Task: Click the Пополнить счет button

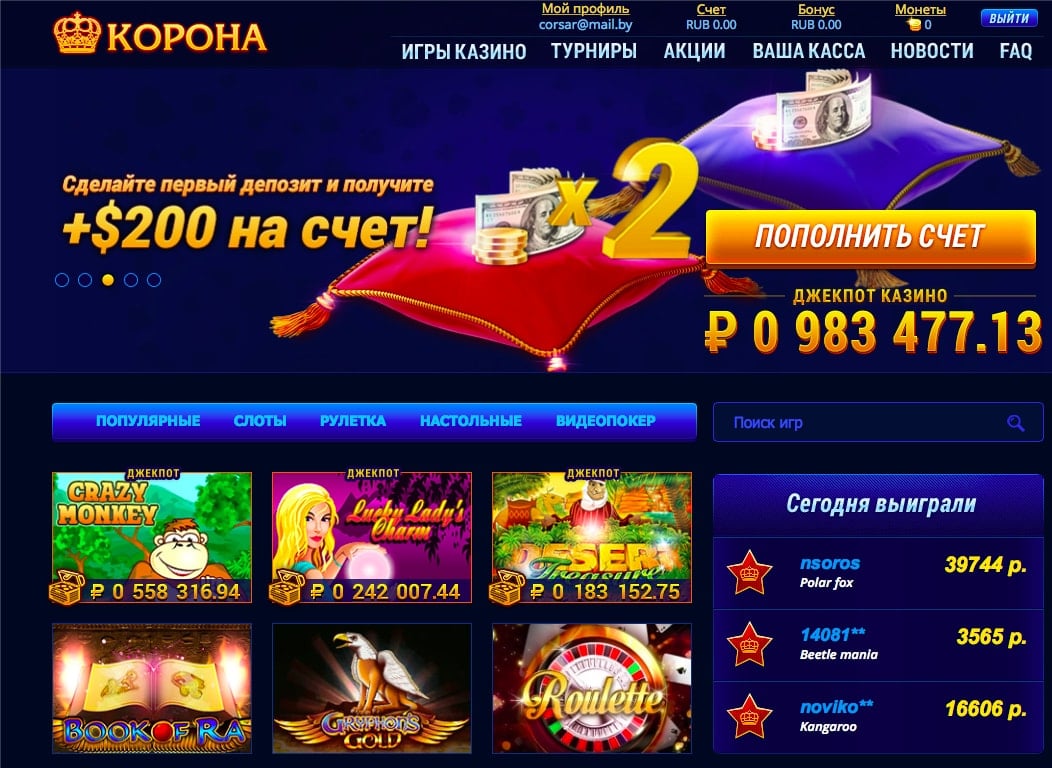Action: click(x=871, y=237)
